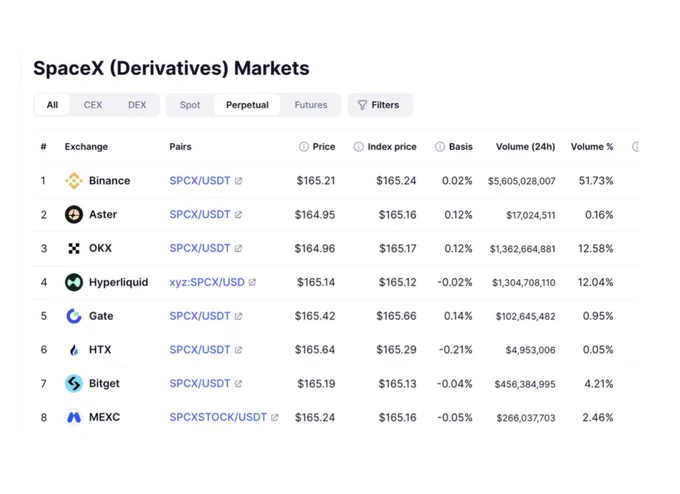Click external link icon in Gate row
680x494 pixels.
click(x=238, y=316)
